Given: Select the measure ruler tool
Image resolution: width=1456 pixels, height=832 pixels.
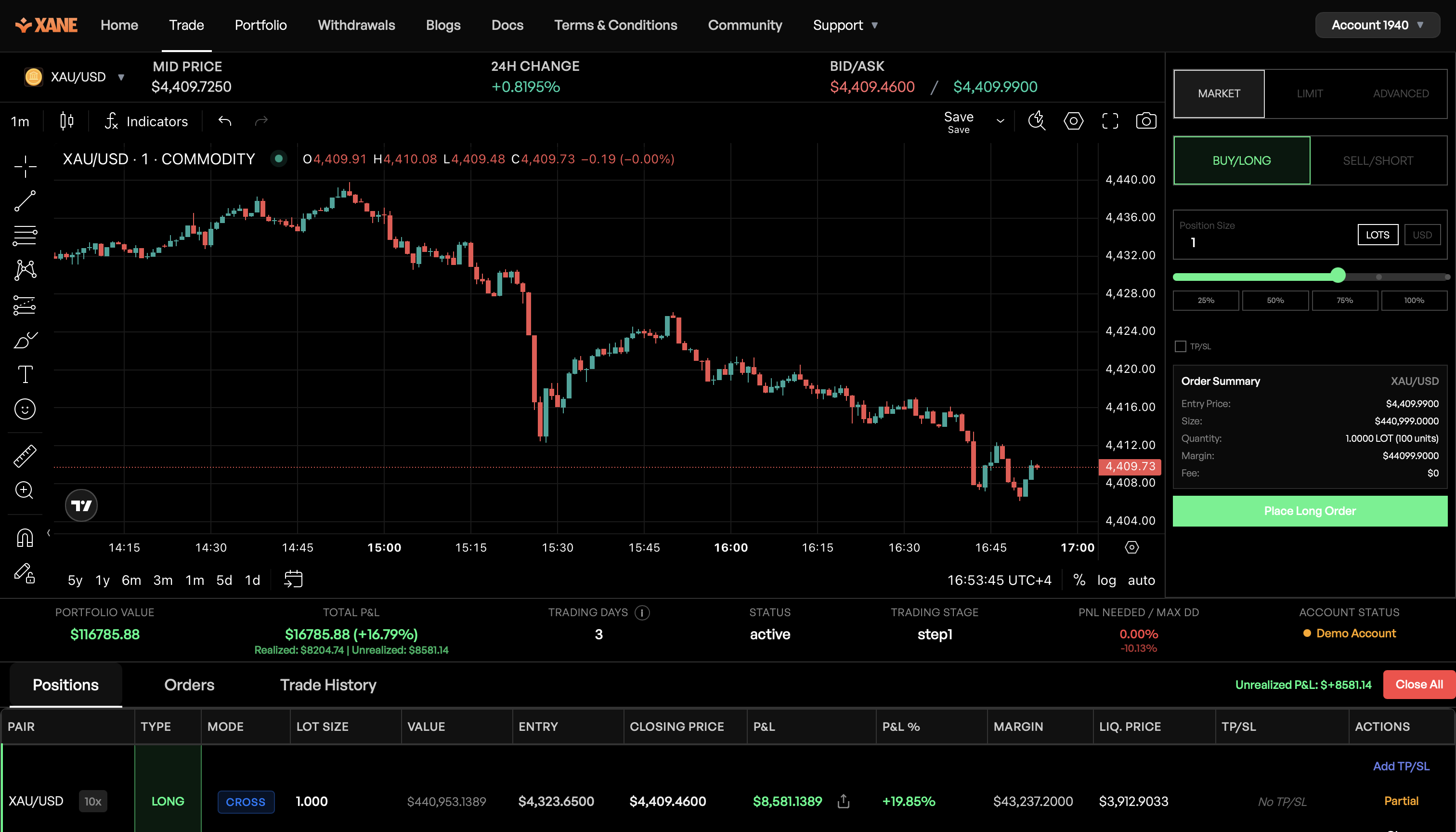Looking at the screenshot, I should tap(24, 455).
